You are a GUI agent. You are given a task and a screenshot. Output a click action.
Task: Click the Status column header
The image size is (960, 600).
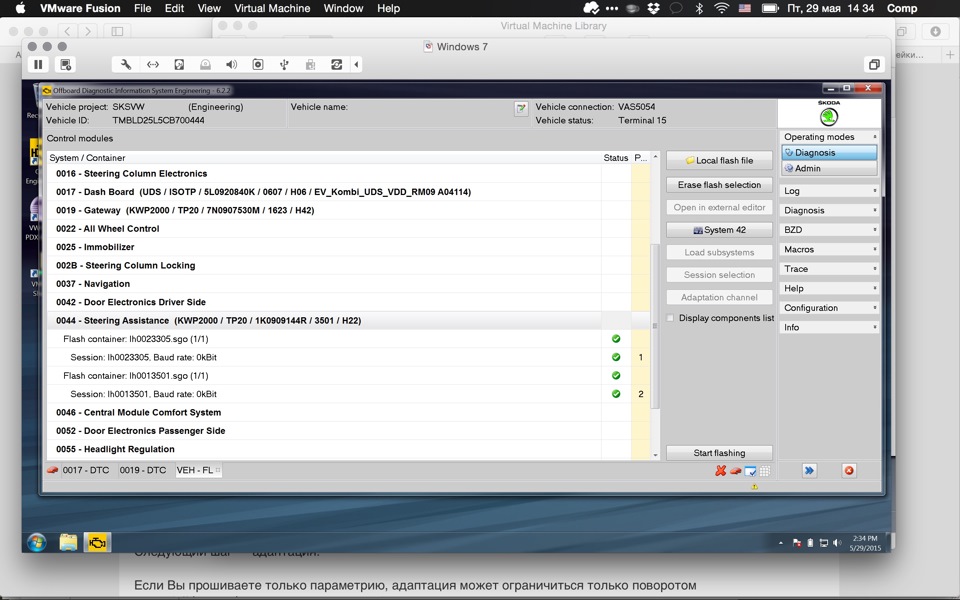coord(615,157)
